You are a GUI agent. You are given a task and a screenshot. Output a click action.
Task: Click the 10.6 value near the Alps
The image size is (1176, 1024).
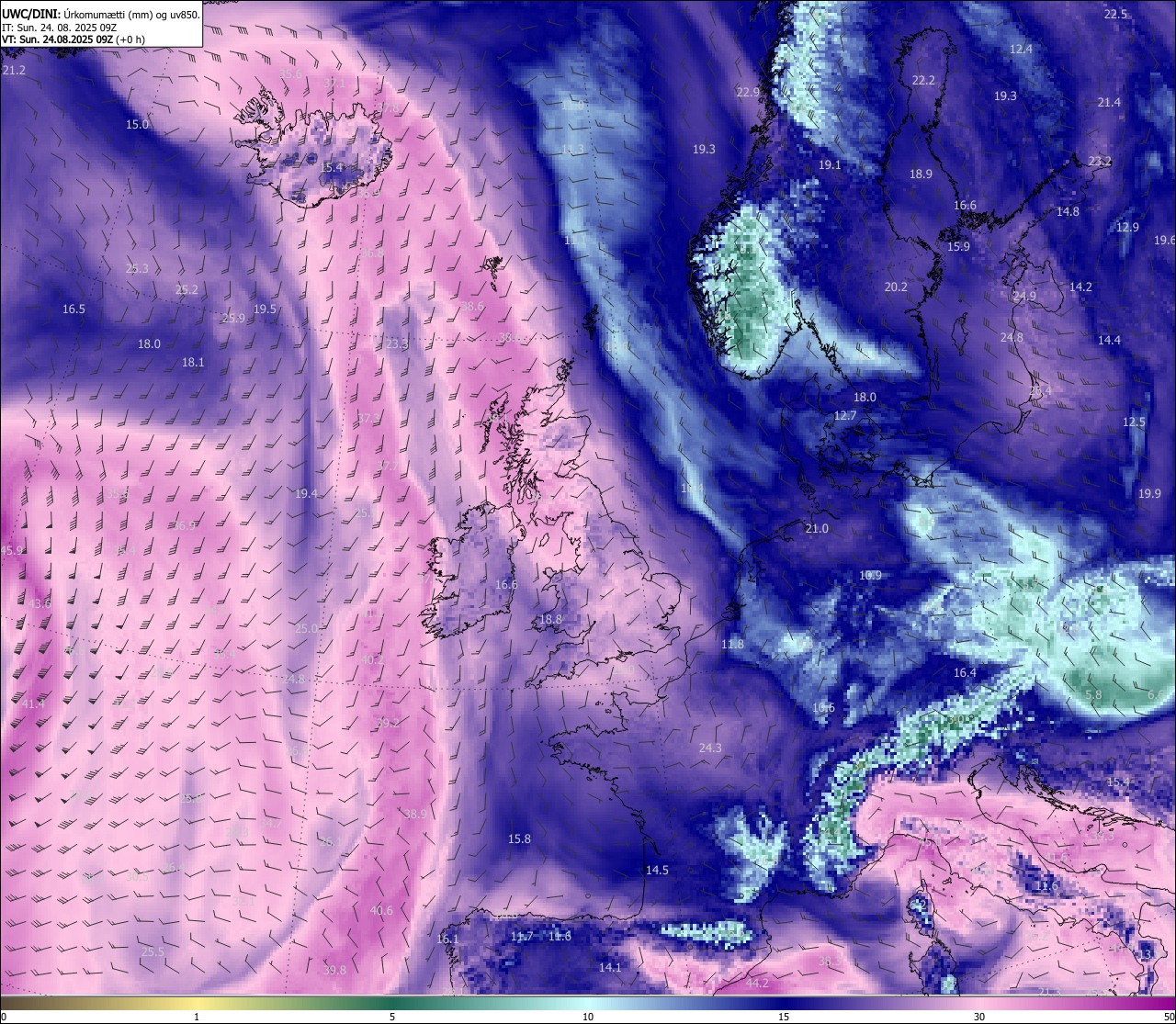pos(823,708)
